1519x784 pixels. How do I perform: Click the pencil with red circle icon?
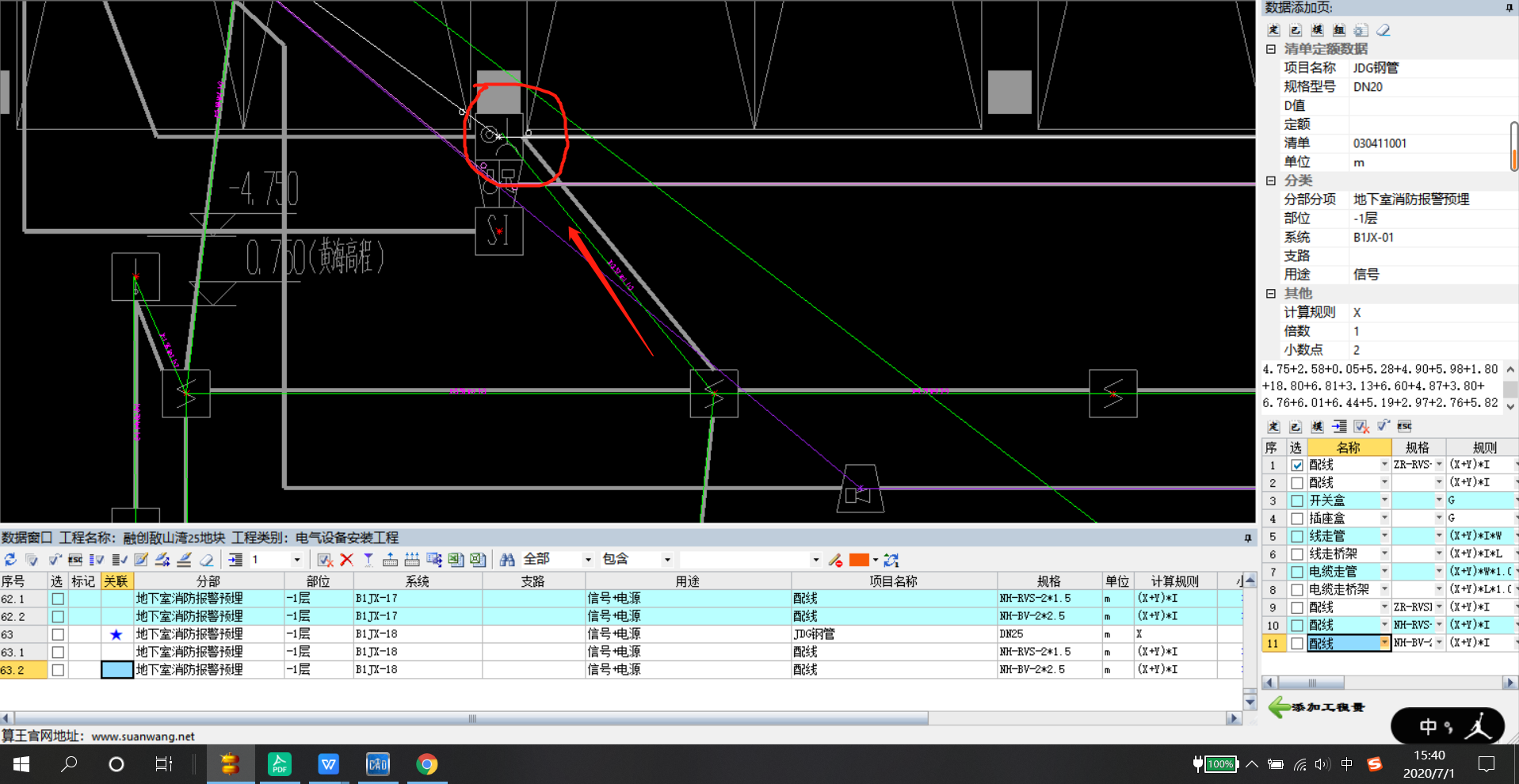(835, 560)
